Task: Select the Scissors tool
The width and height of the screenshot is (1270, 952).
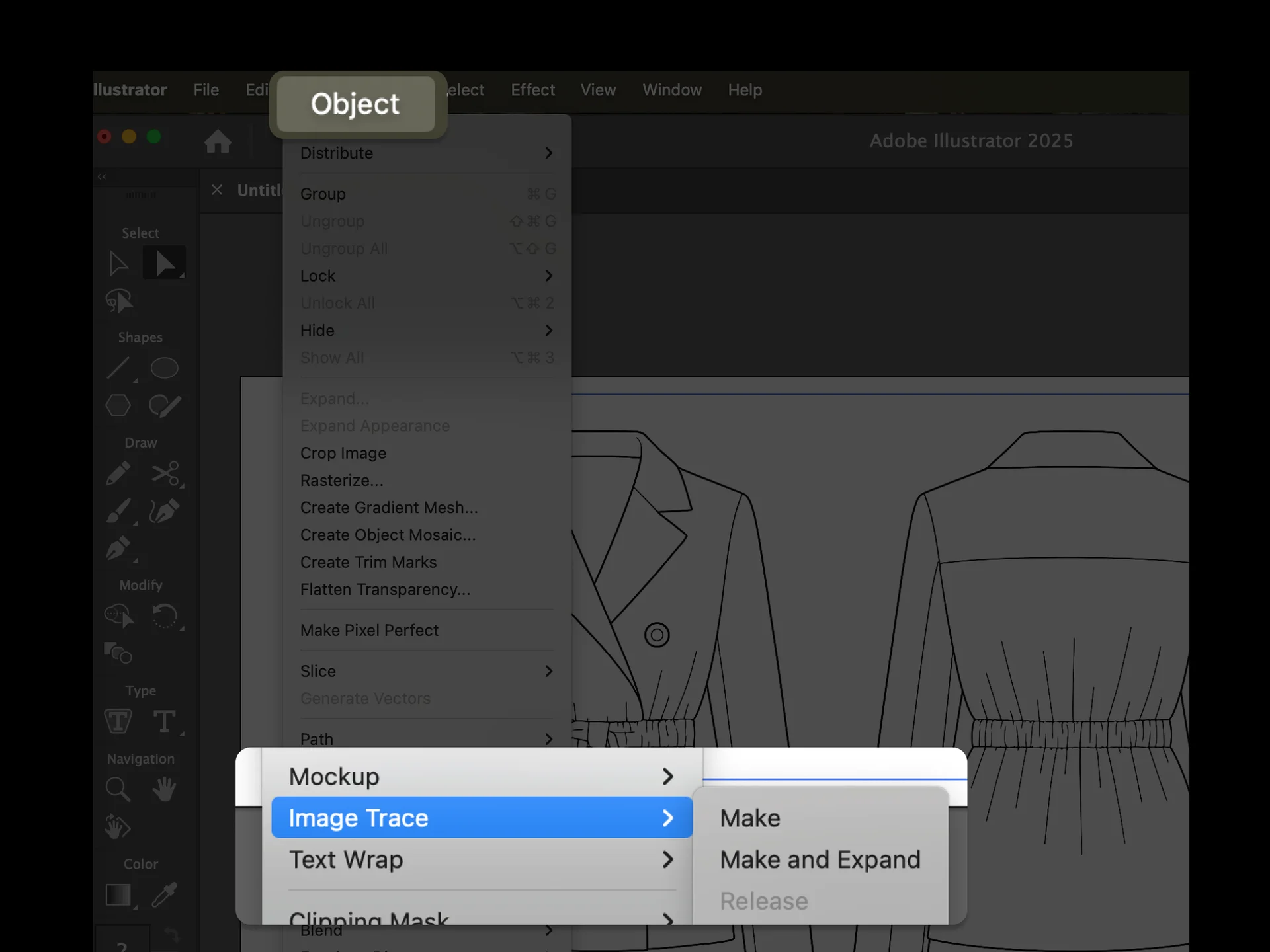Action: click(x=164, y=473)
